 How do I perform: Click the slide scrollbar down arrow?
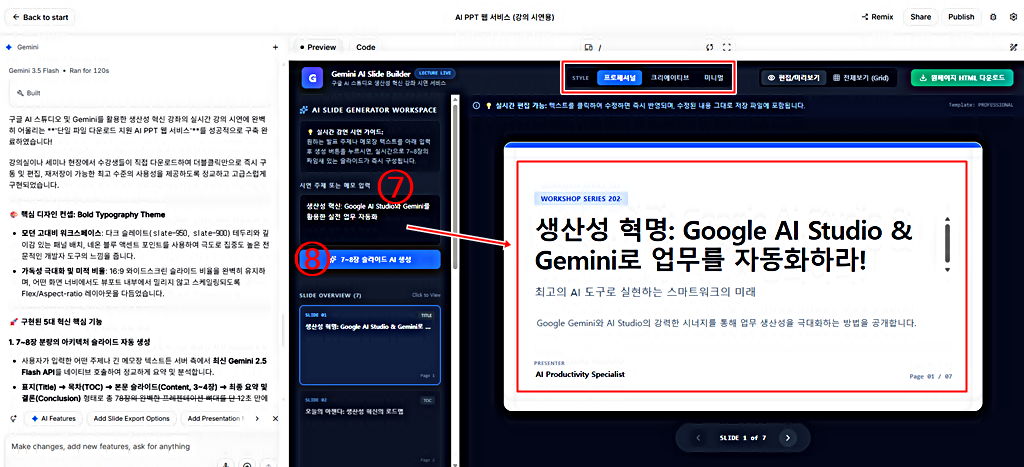[x=948, y=269]
